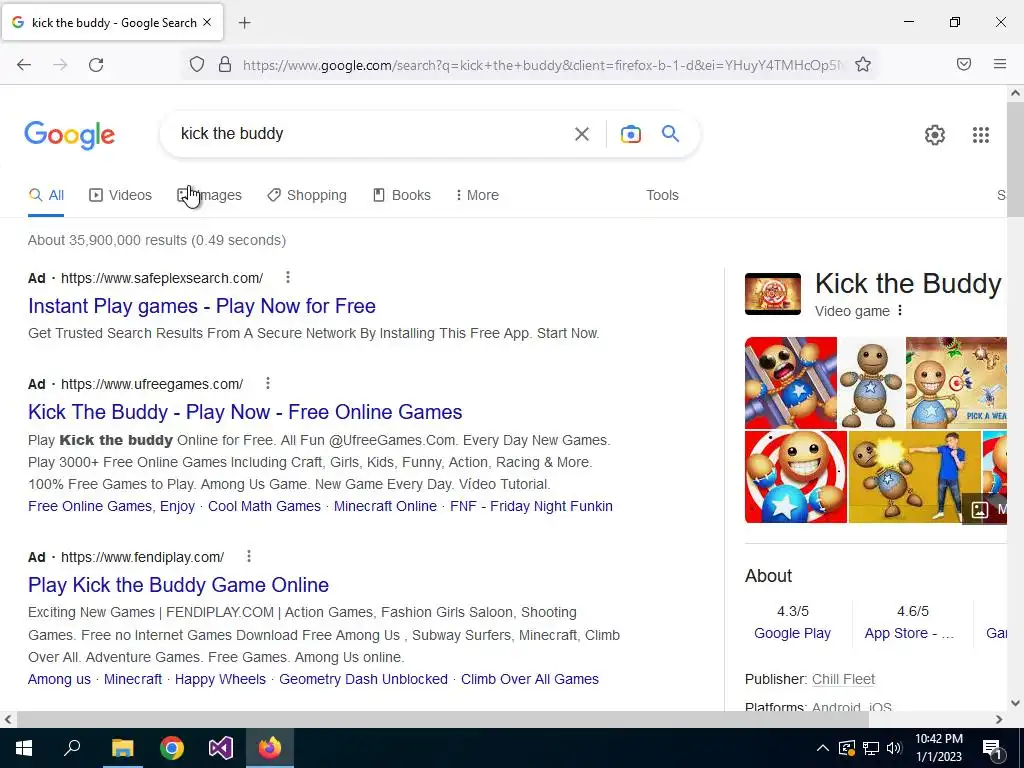Viewport: 1024px width, 768px height.
Task: Launch Chrome from the taskbar
Action: [x=172, y=748]
